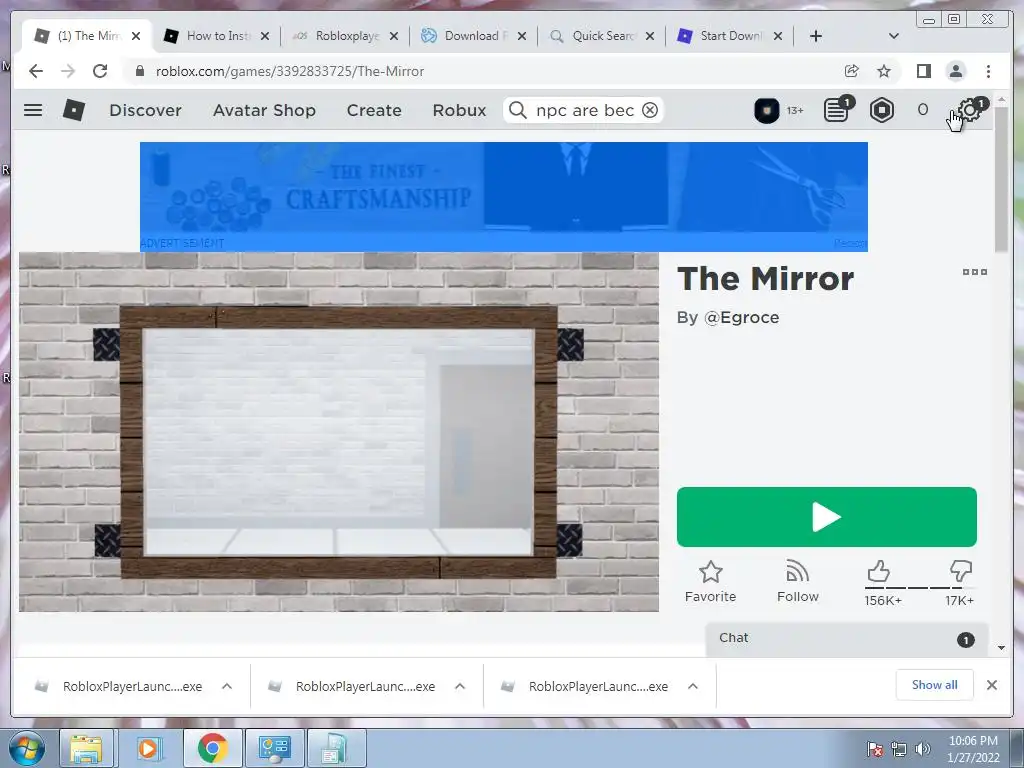The image size is (1024, 768).
Task: Open Robux page in navbar
Action: click(x=459, y=110)
